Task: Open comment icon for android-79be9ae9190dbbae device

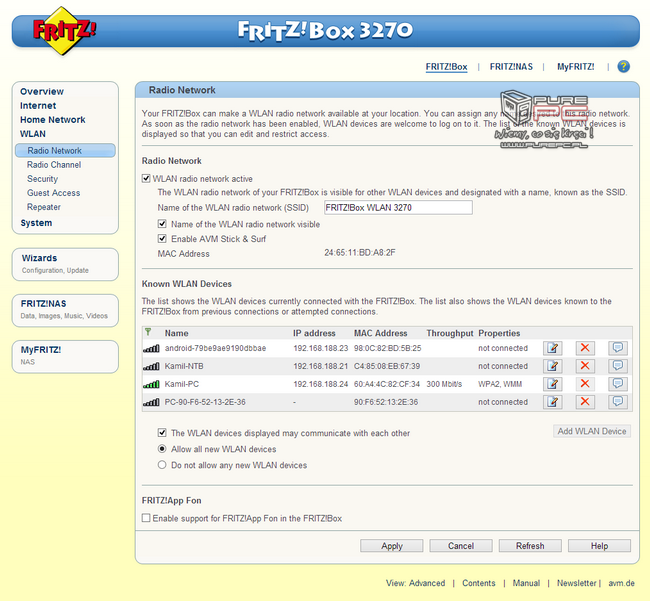Action: pos(618,348)
